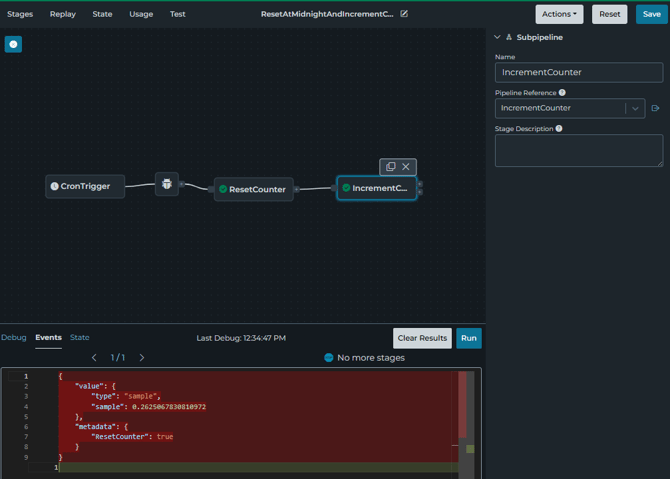Run the debug pipeline
This screenshot has height=479, width=670.
click(469, 338)
